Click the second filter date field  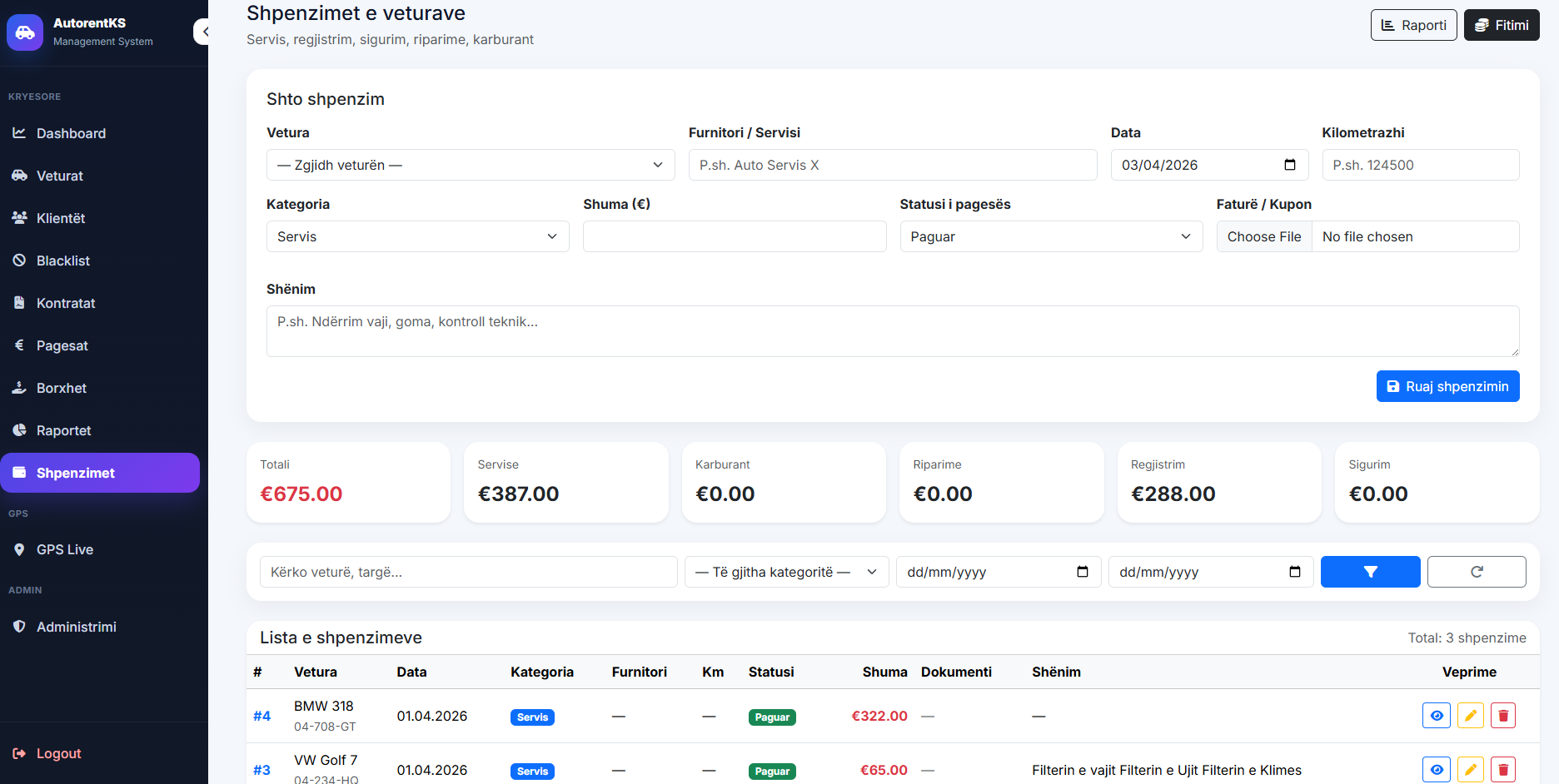coord(1211,572)
